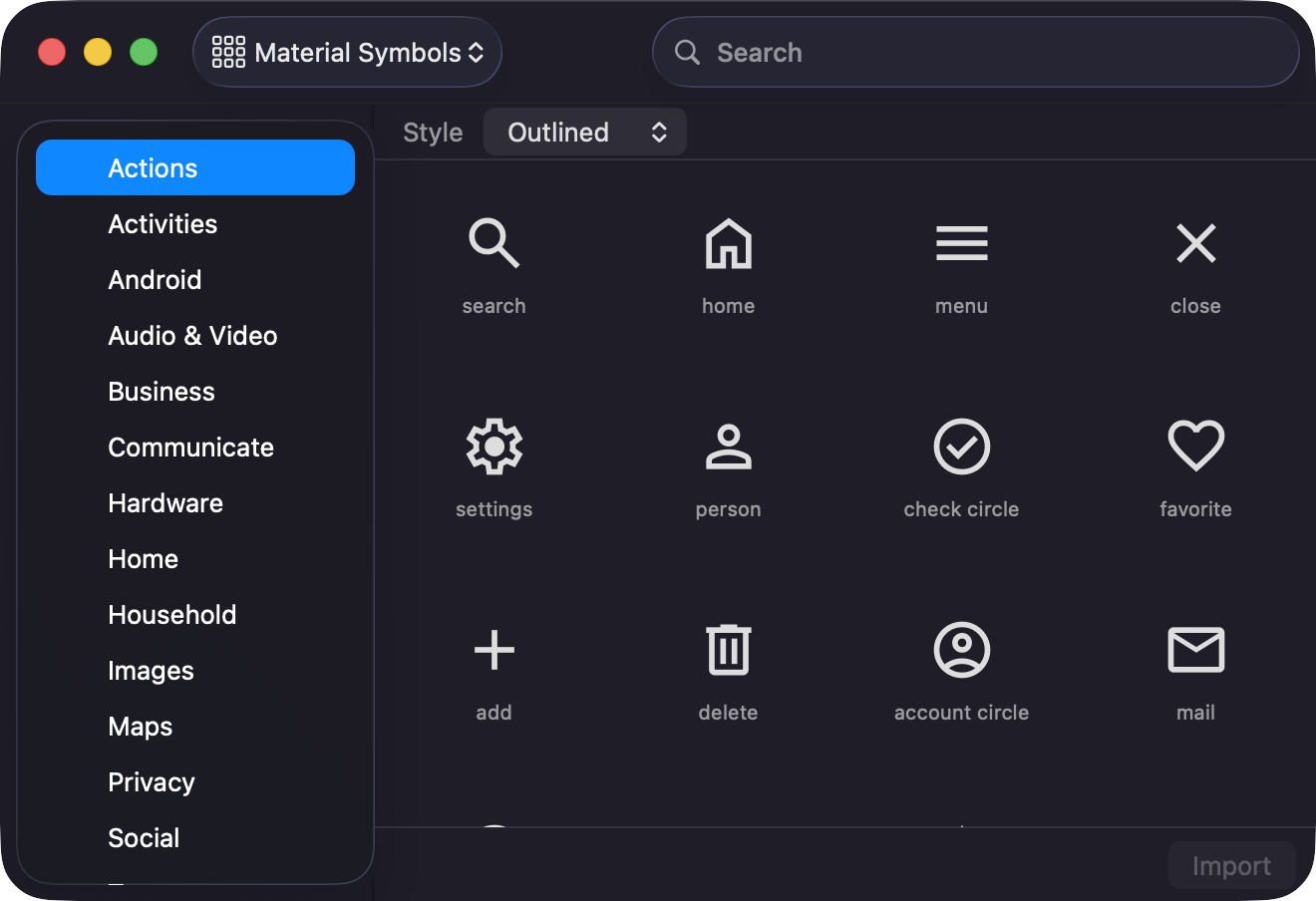Click the 'Style' label
The width and height of the screenshot is (1316, 901).
coord(433,133)
